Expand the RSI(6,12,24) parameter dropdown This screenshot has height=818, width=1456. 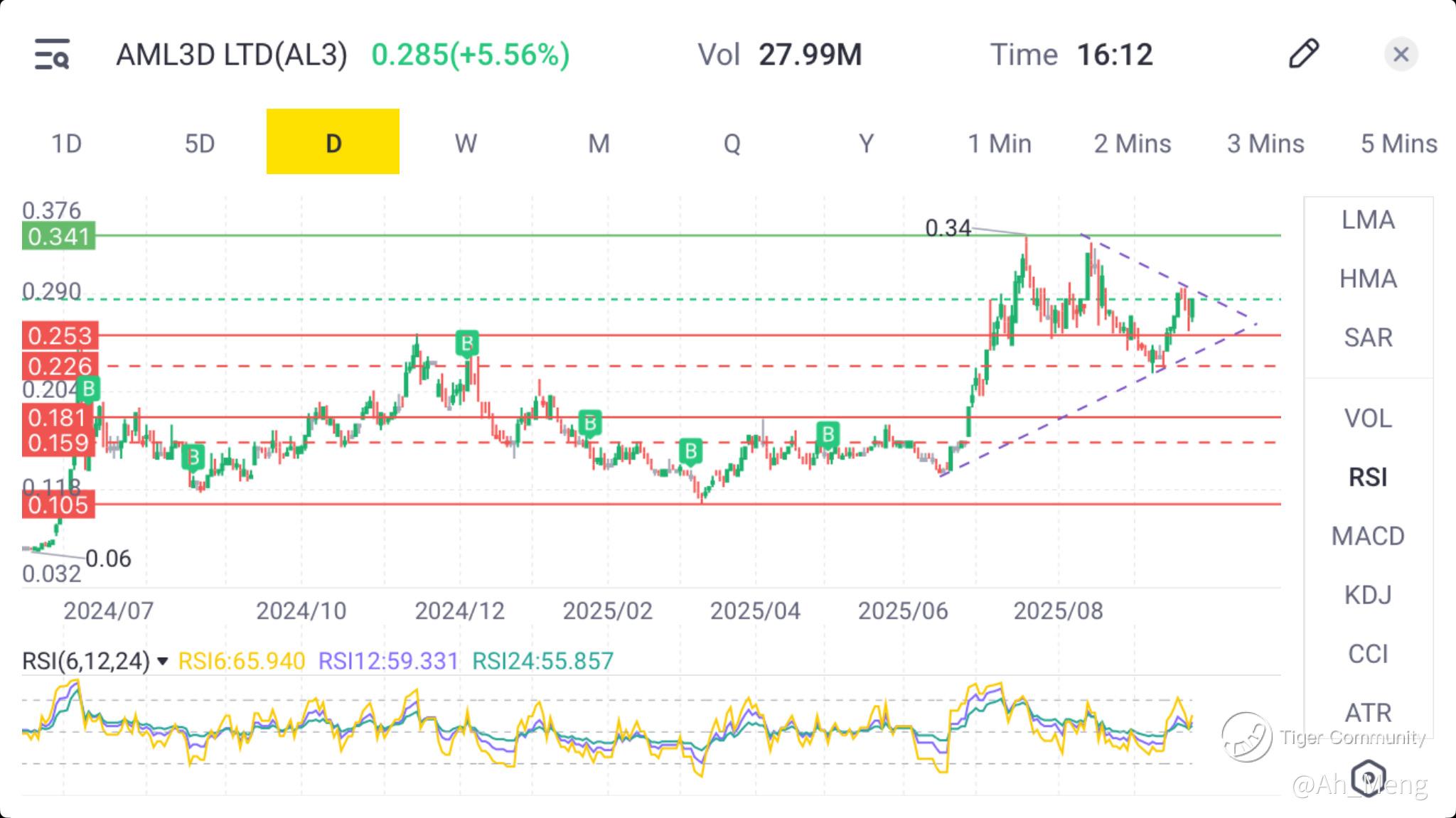click(x=163, y=662)
